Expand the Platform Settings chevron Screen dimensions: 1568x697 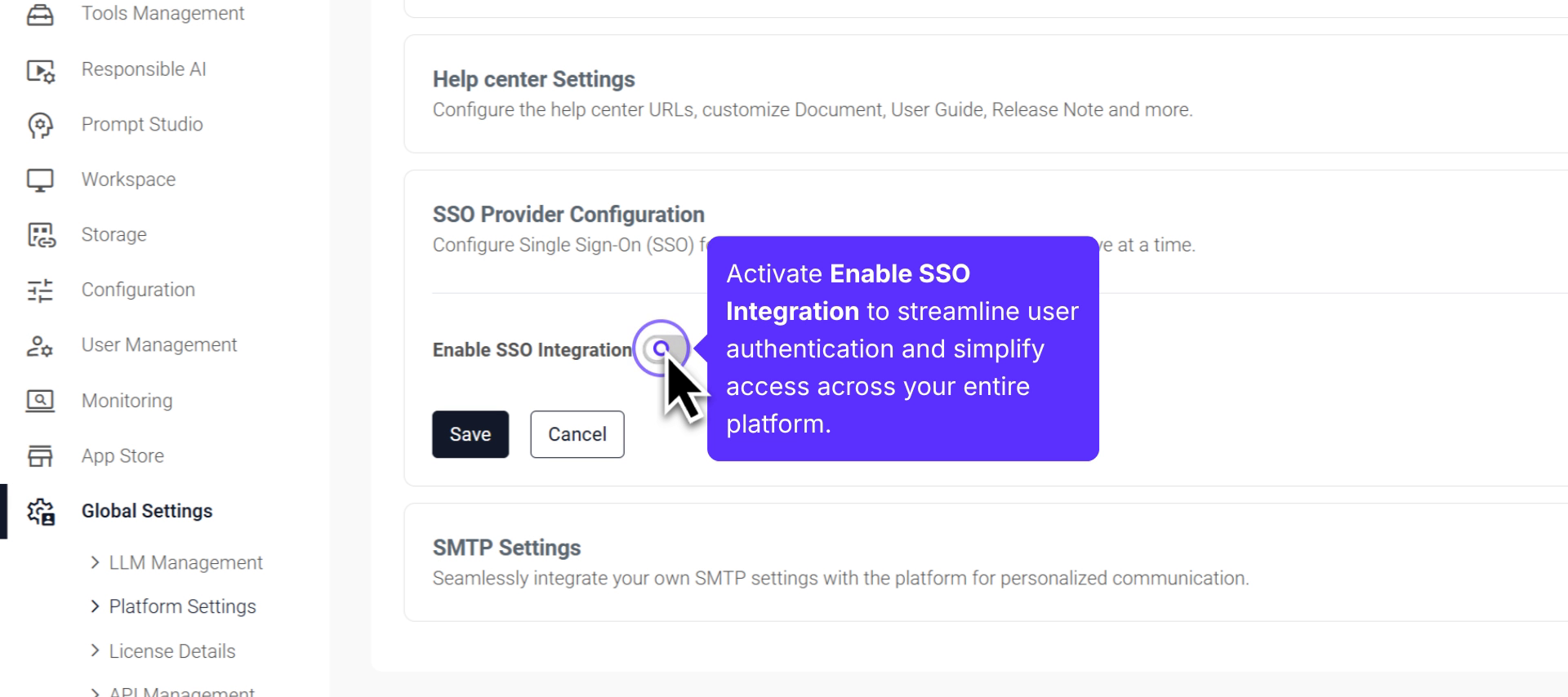click(95, 606)
